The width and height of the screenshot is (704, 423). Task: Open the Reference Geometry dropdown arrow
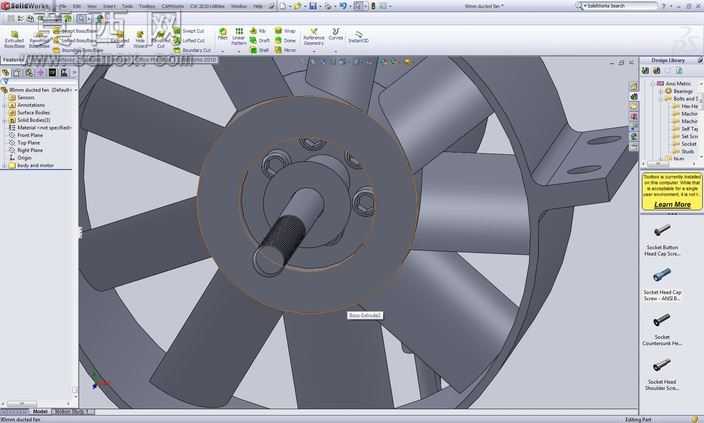tap(313, 51)
